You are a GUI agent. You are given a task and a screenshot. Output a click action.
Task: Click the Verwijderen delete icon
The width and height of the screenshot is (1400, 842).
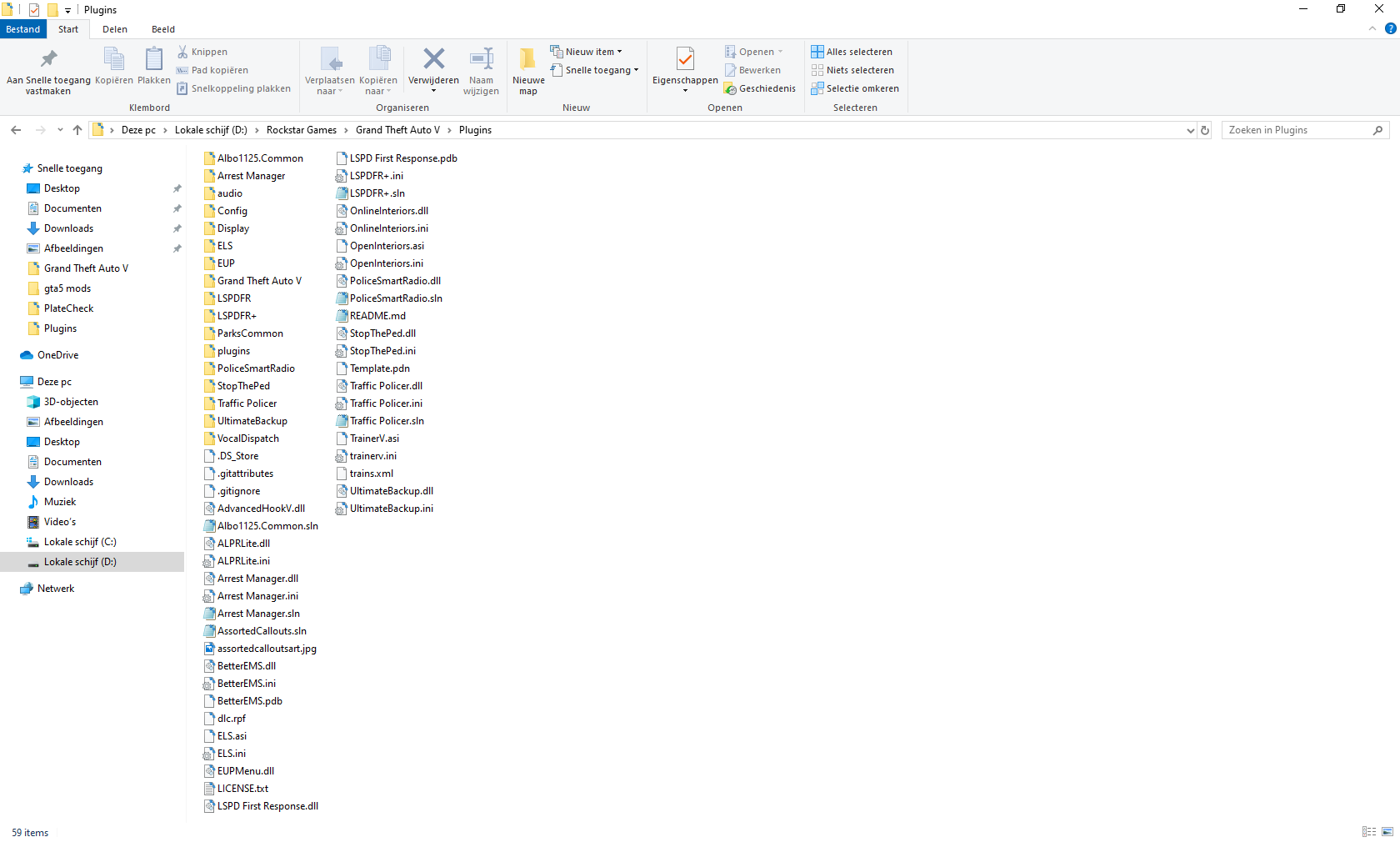pyautogui.click(x=433, y=60)
